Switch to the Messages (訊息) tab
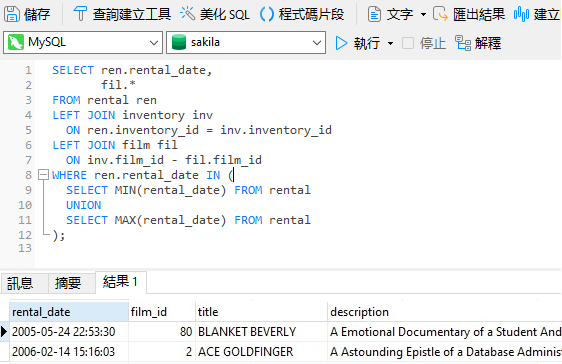The image size is (562, 364). point(24,283)
